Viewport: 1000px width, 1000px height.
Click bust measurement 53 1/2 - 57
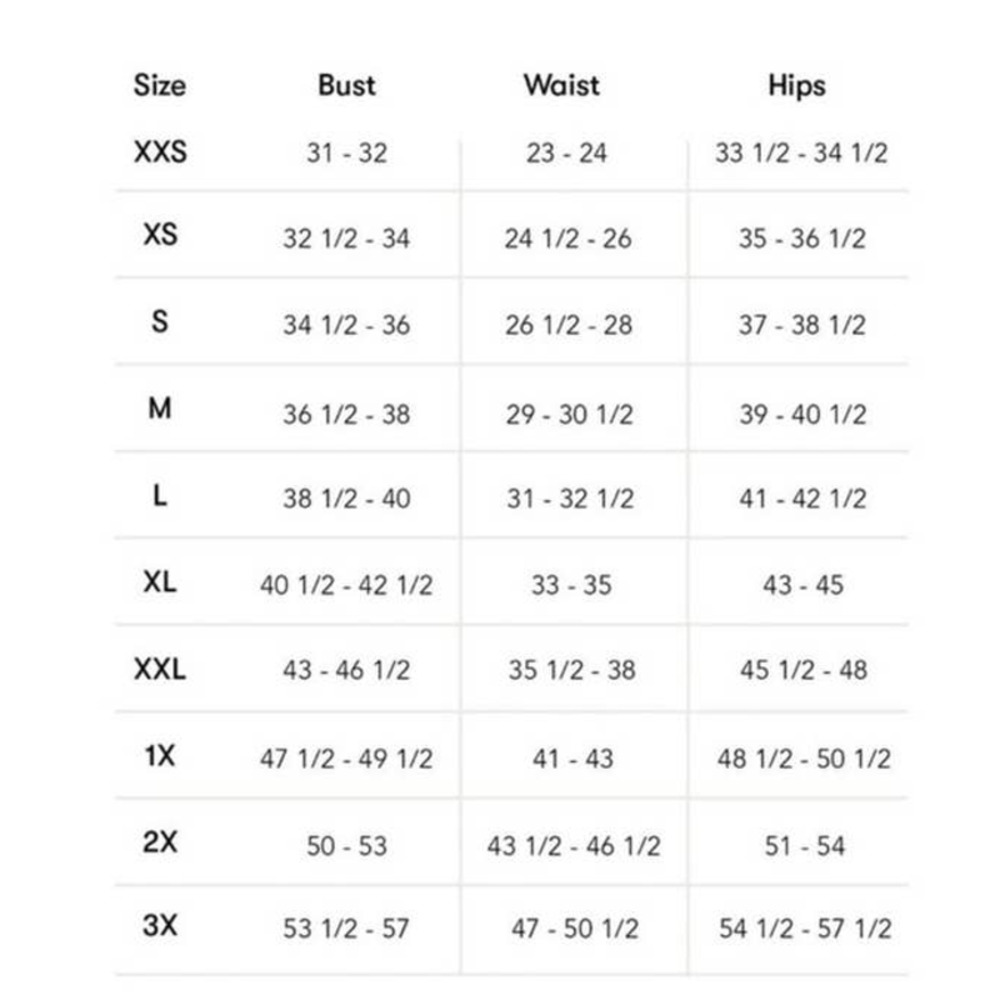tap(346, 929)
